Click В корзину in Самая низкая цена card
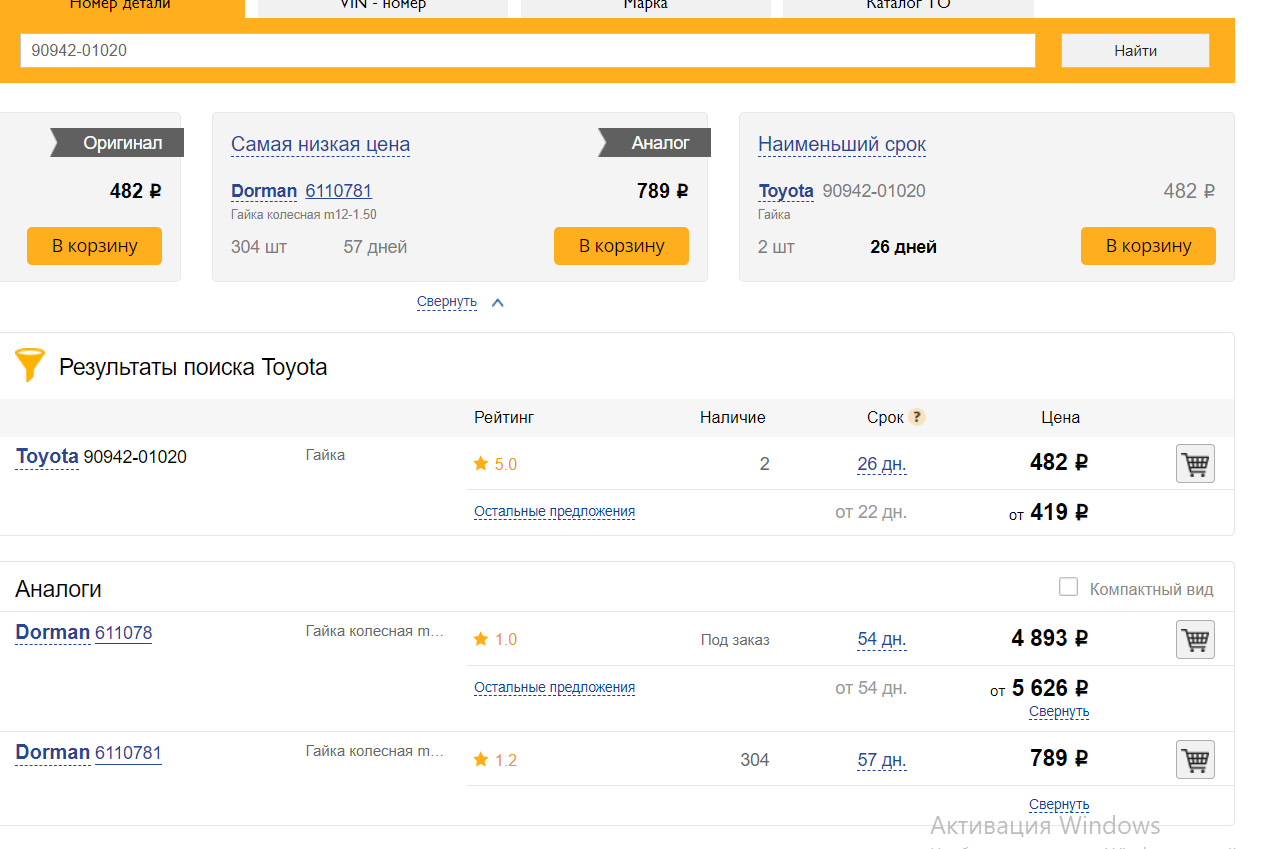This screenshot has width=1275, height=849. 621,246
